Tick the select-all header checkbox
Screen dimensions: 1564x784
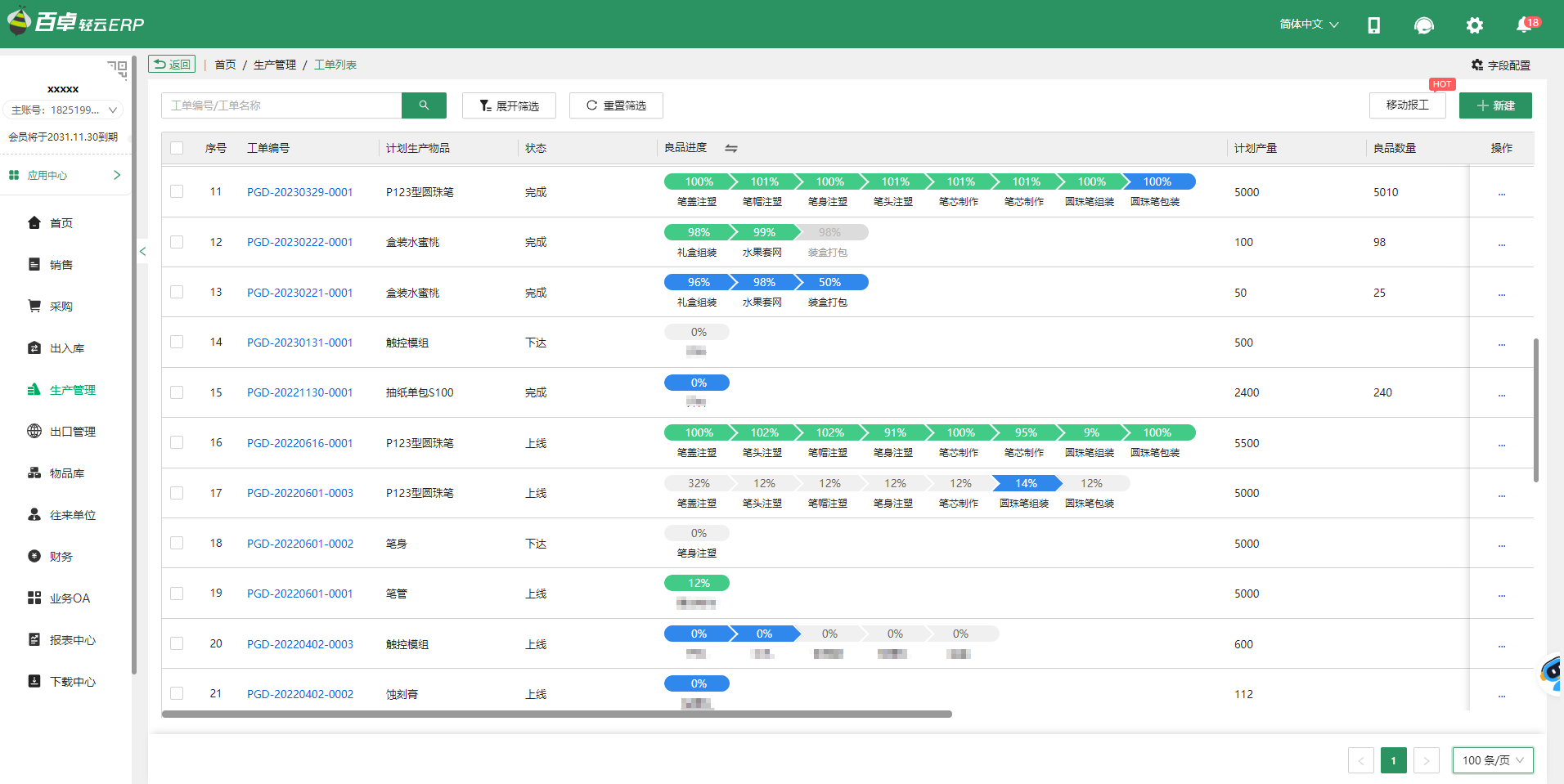177,148
